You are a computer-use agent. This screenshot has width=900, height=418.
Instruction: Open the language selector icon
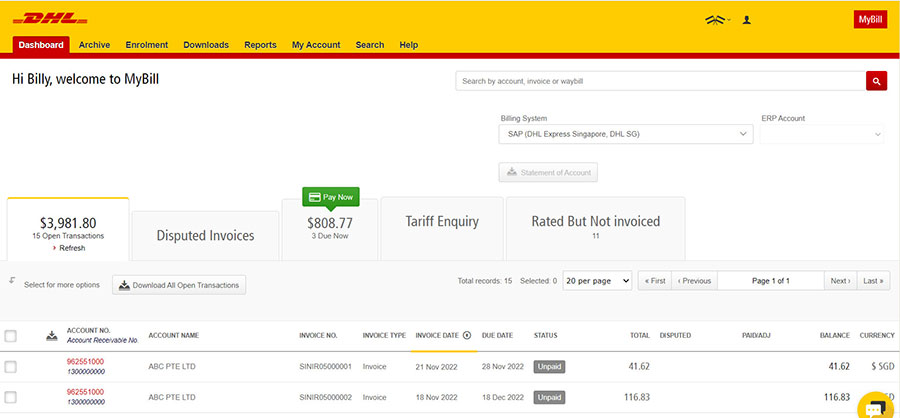click(716, 20)
